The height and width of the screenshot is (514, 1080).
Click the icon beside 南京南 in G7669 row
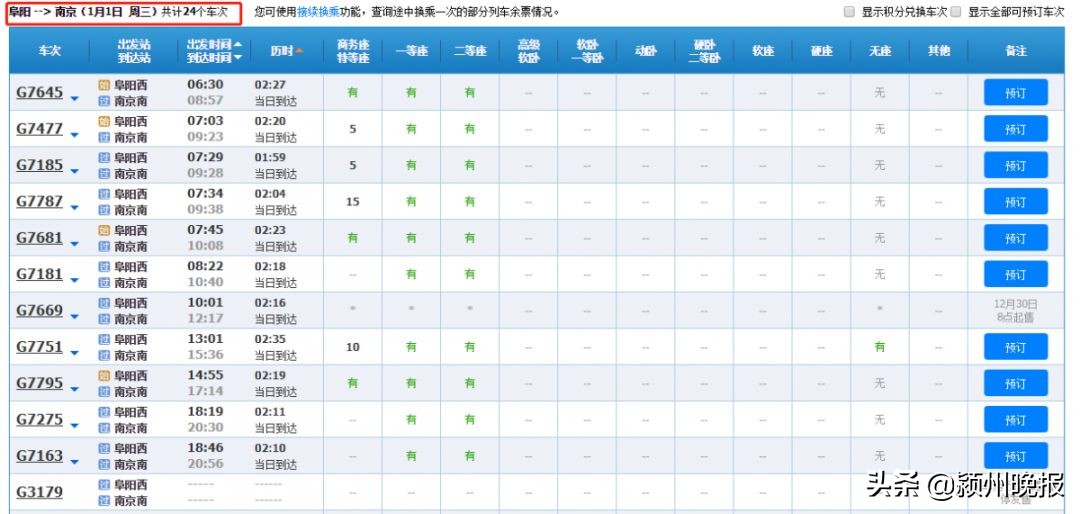104,320
